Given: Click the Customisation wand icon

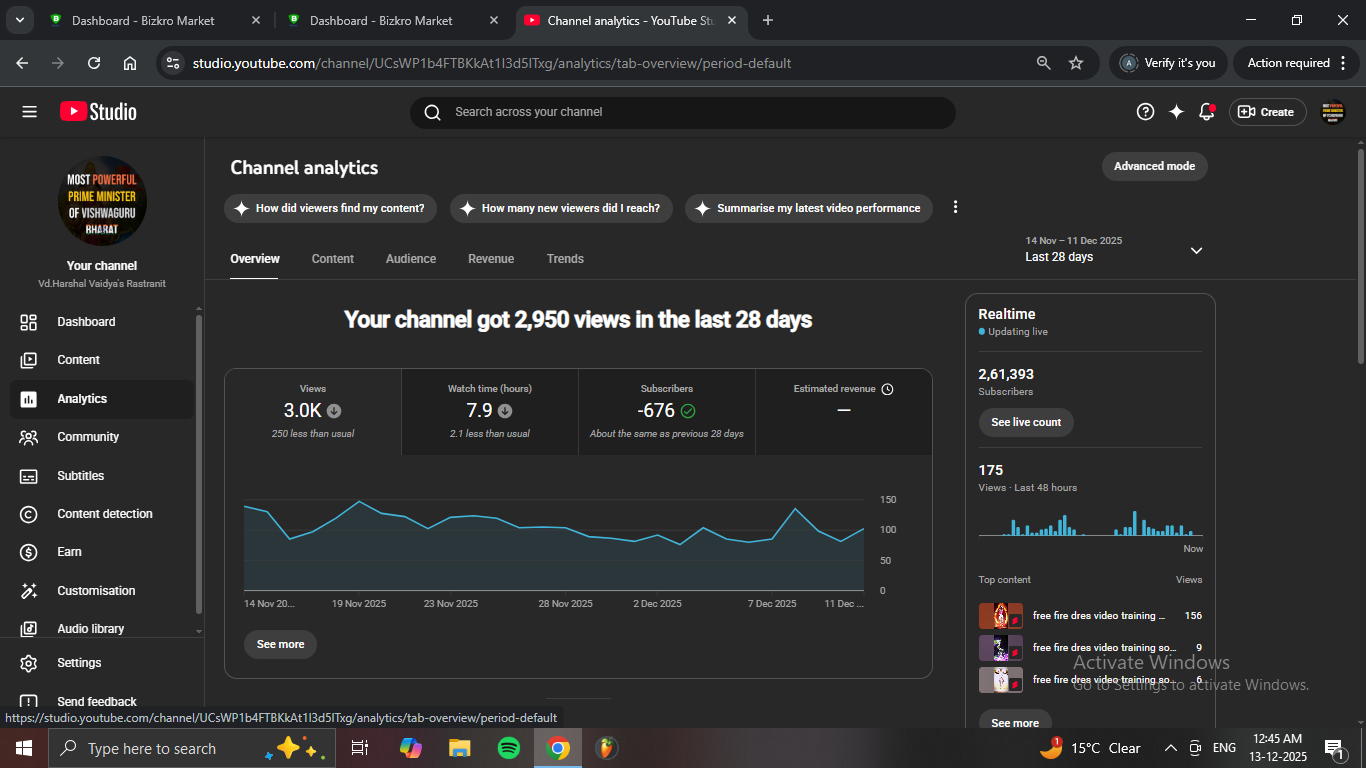Looking at the screenshot, I should (29, 591).
